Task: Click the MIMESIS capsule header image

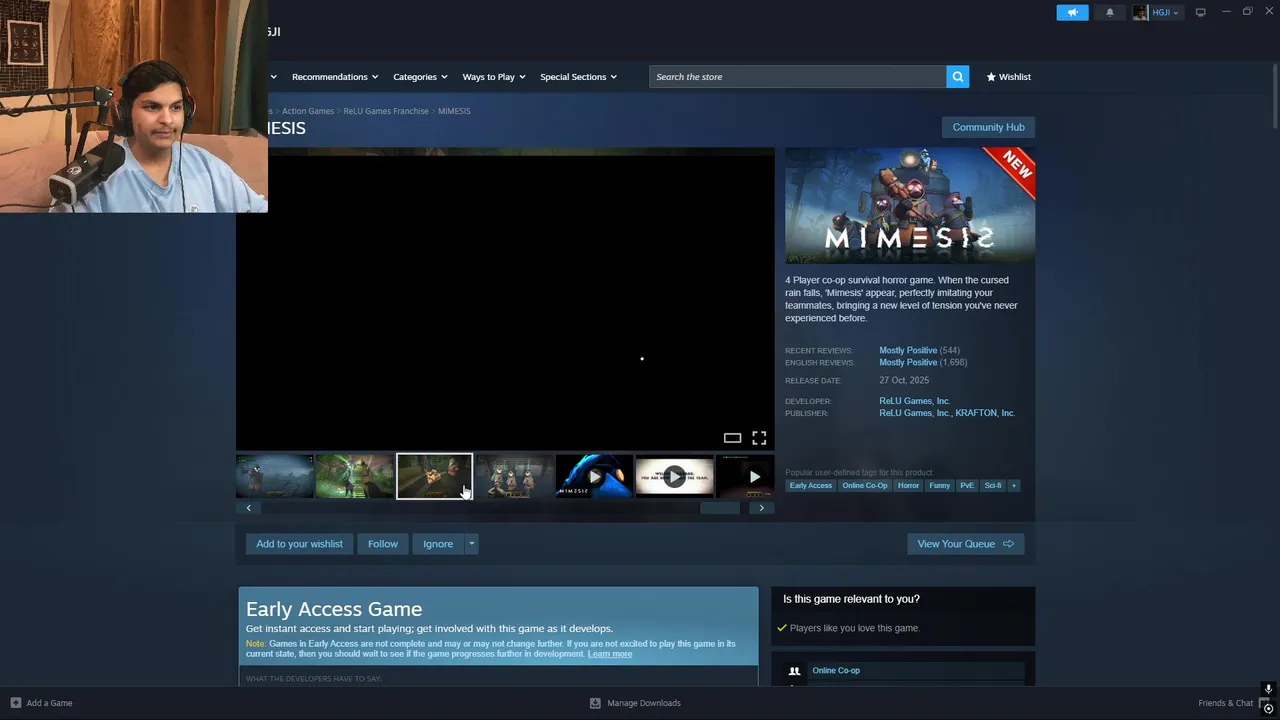Action: tap(910, 206)
